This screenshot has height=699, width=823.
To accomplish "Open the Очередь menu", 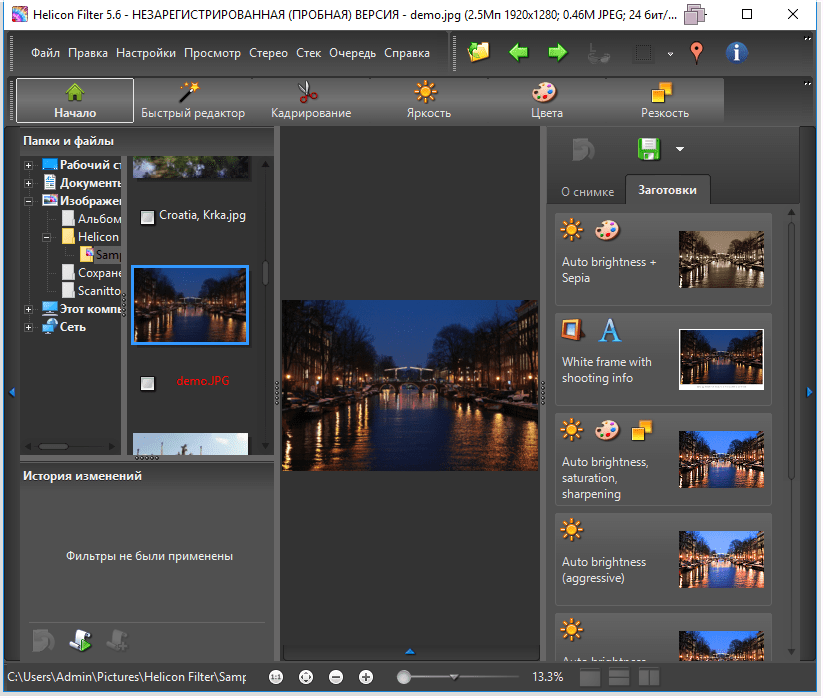I will click(x=352, y=53).
